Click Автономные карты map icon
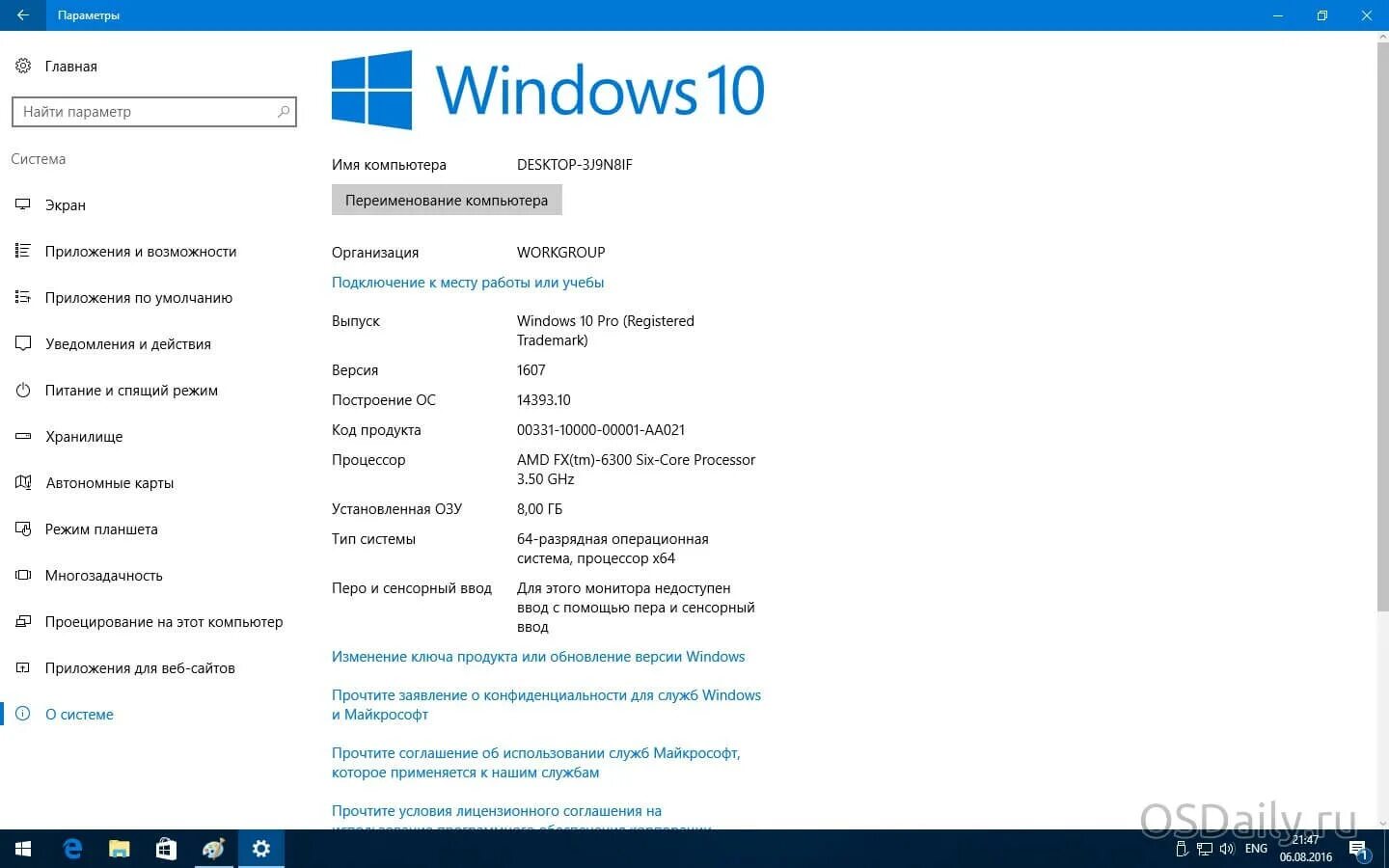Screen dimensions: 1389x868 coord(23,482)
